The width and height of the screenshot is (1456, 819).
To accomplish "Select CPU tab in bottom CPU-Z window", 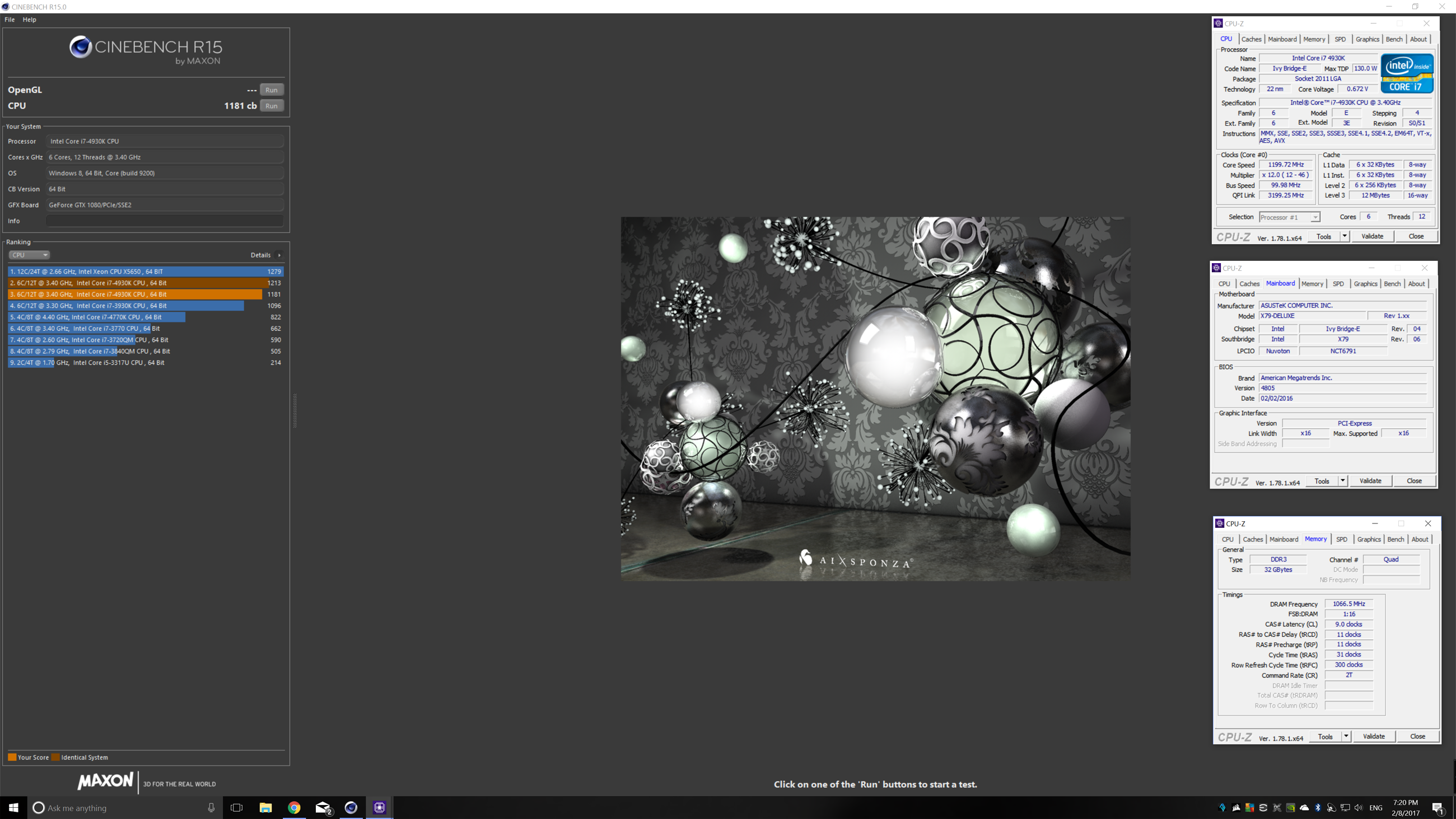I will 1228,539.
